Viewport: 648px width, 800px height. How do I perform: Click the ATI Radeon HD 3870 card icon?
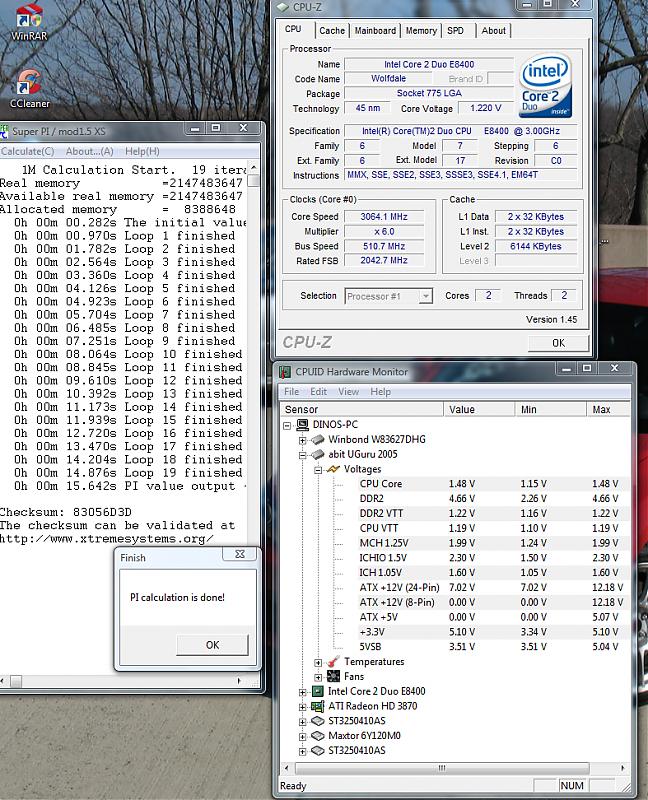pyautogui.click(x=318, y=706)
